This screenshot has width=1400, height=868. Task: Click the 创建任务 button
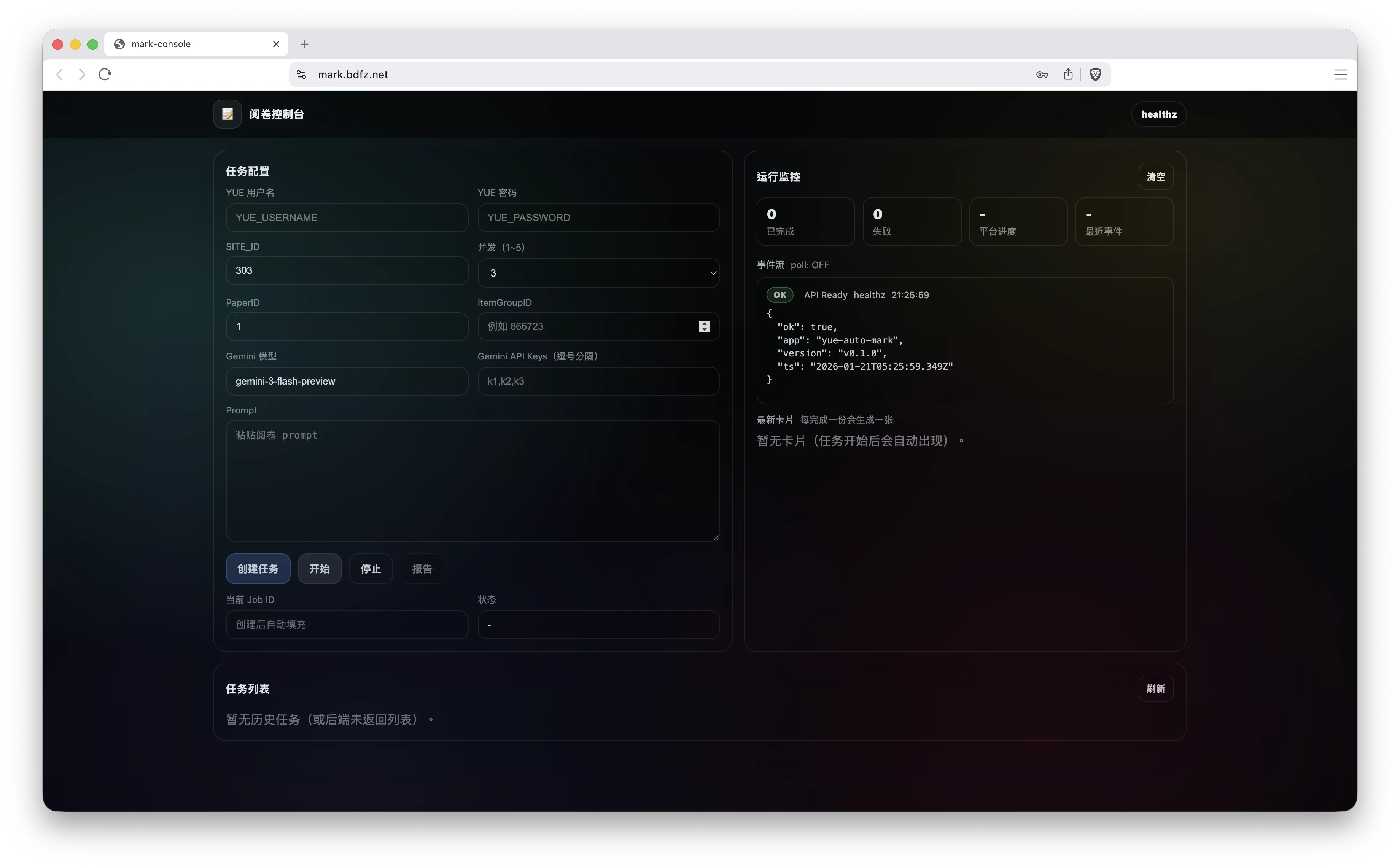point(258,568)
